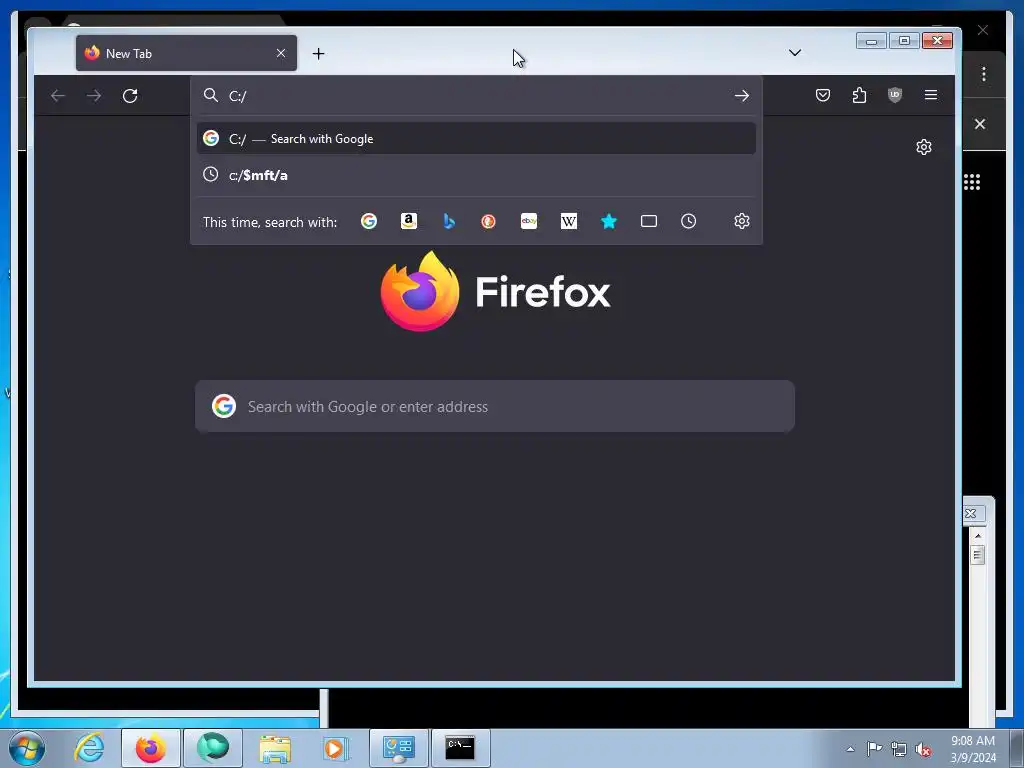Open new tab page personalize gear
The height and width of the screenshot is (768, 1024).
pos(923,147)
